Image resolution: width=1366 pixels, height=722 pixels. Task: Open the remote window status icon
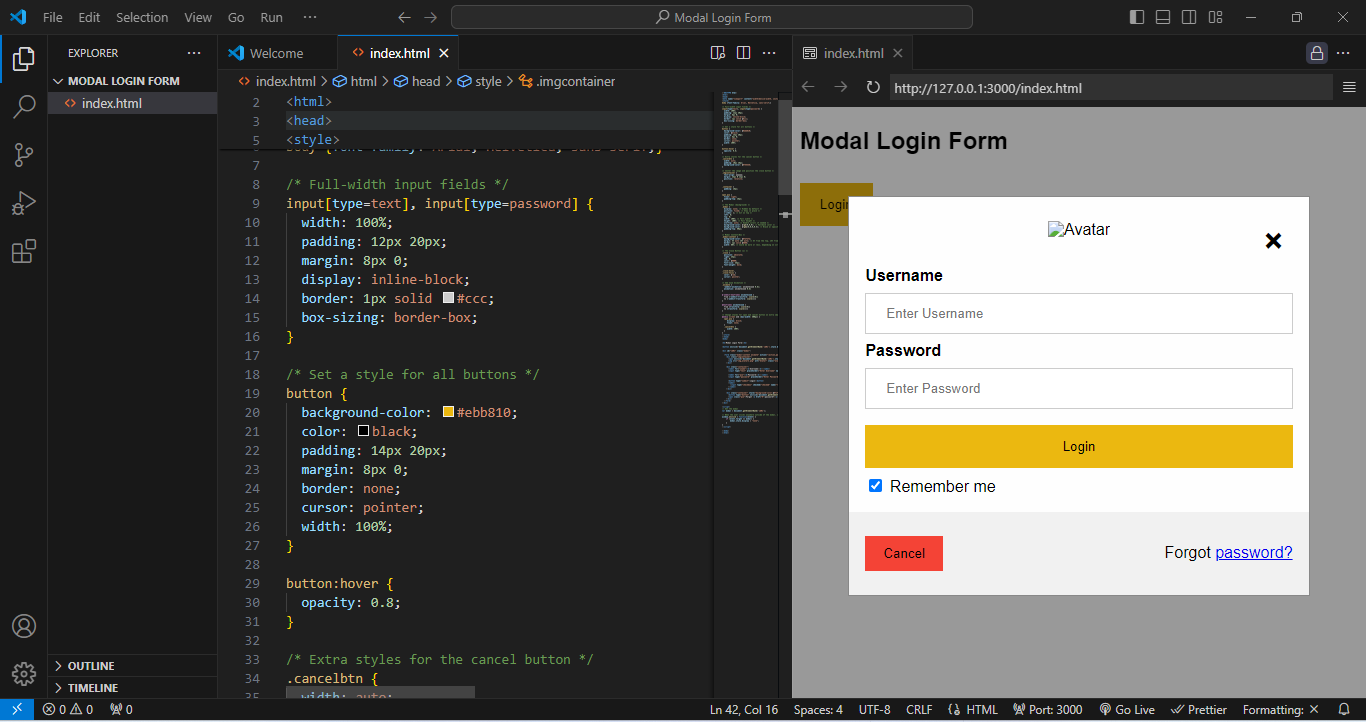pyautogui.click(x=17, y=710)
